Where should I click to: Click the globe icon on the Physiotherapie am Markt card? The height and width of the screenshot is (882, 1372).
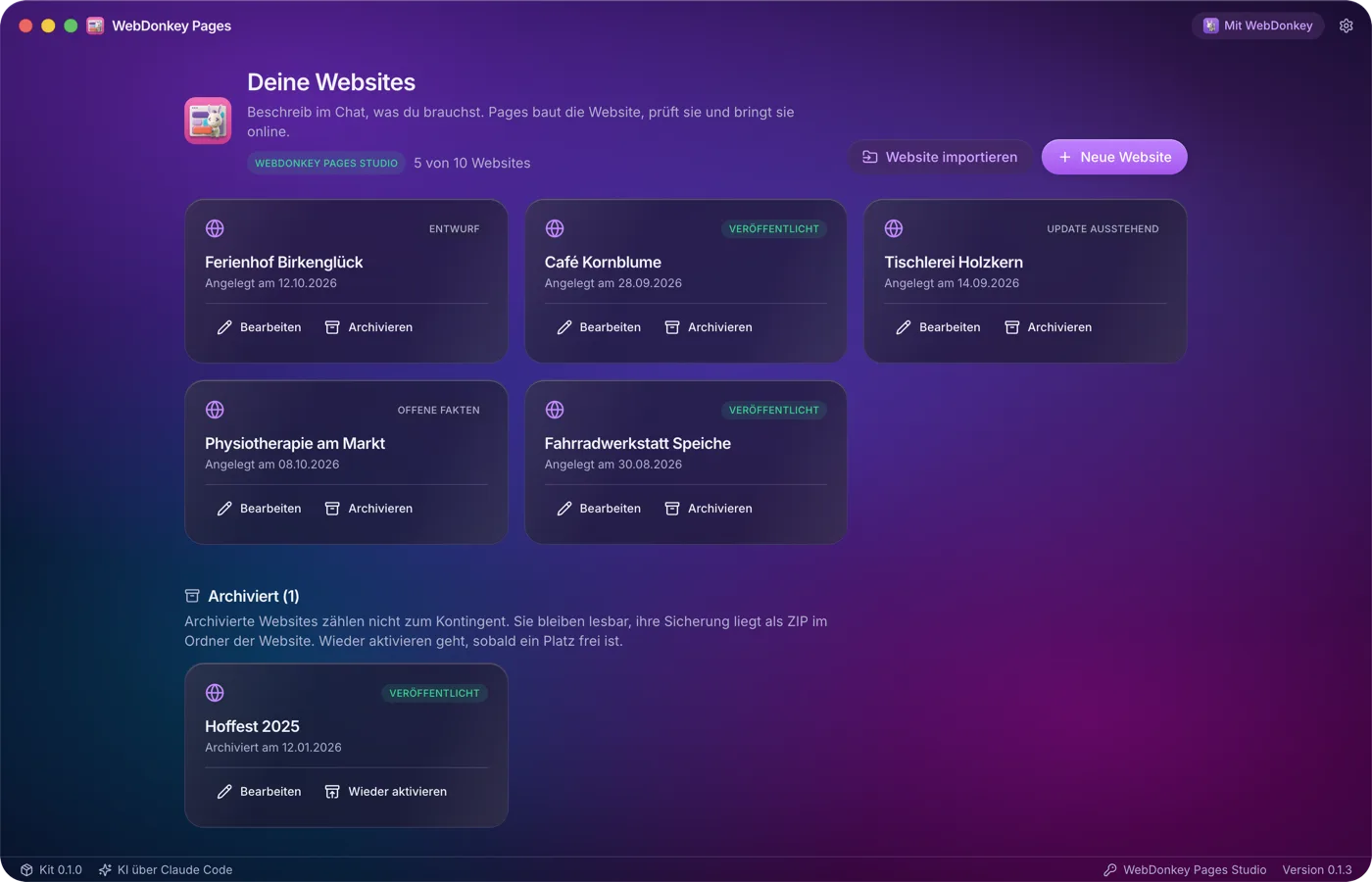[x=215, y=410]
